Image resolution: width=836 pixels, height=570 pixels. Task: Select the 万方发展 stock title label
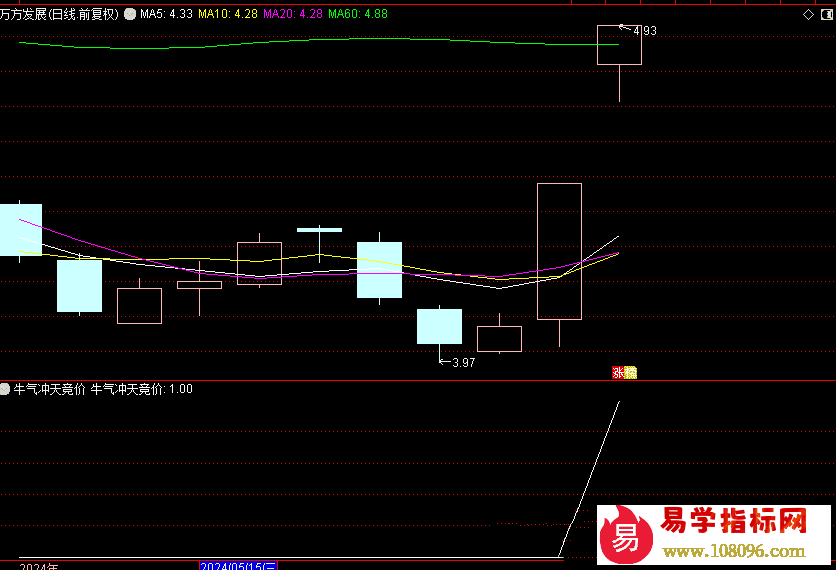point(60,15)
